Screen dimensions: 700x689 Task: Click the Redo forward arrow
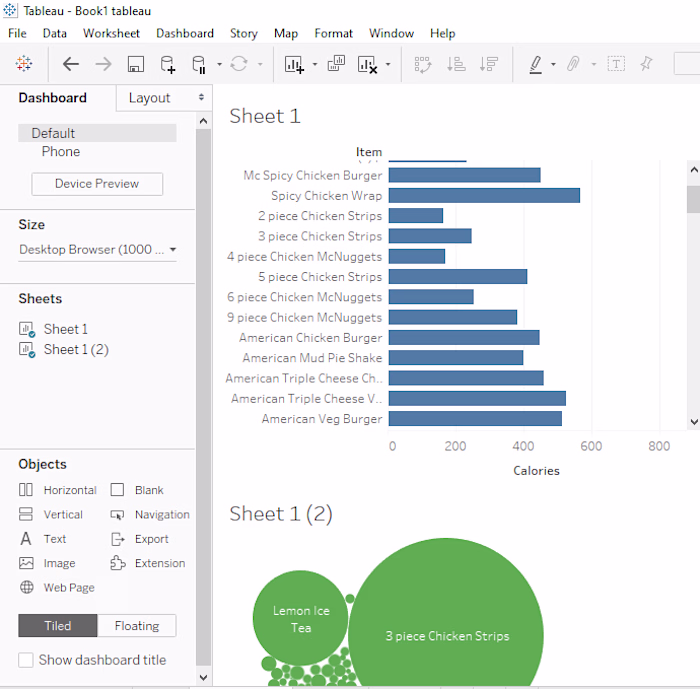(x=103, y=64)
